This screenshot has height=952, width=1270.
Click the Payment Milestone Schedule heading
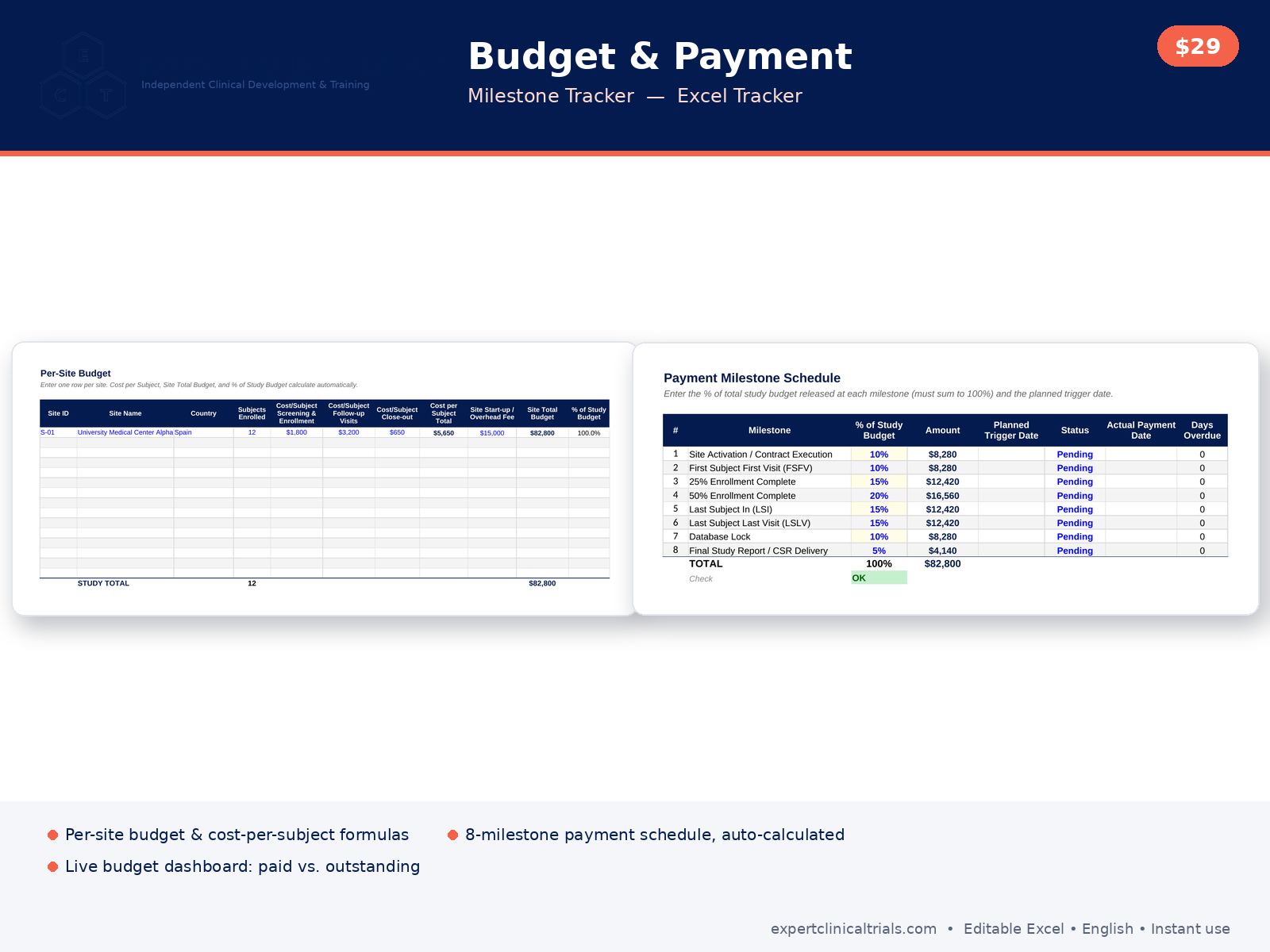[752, 378]
